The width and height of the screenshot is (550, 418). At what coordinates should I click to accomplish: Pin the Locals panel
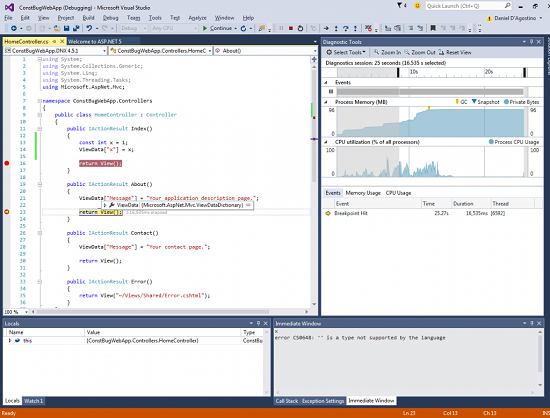pos(259,323)
